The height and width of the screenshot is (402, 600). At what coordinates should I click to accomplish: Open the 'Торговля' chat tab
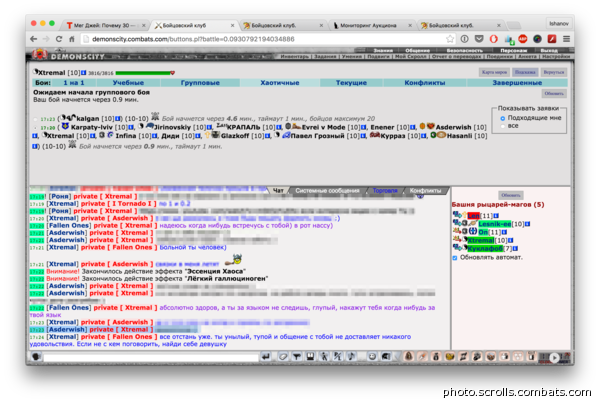point(385,190)
